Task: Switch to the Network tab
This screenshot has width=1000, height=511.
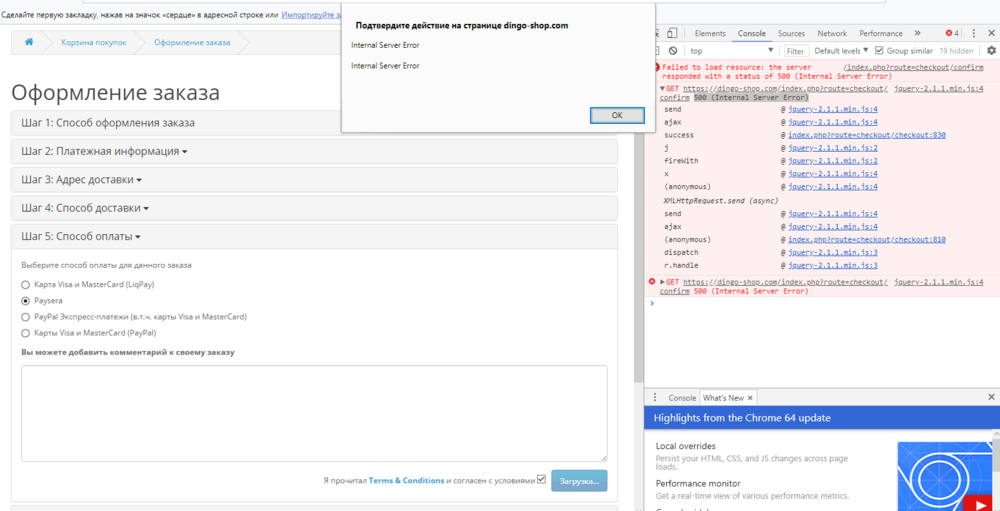Action: pyautogui.click(x=831, y=33)
